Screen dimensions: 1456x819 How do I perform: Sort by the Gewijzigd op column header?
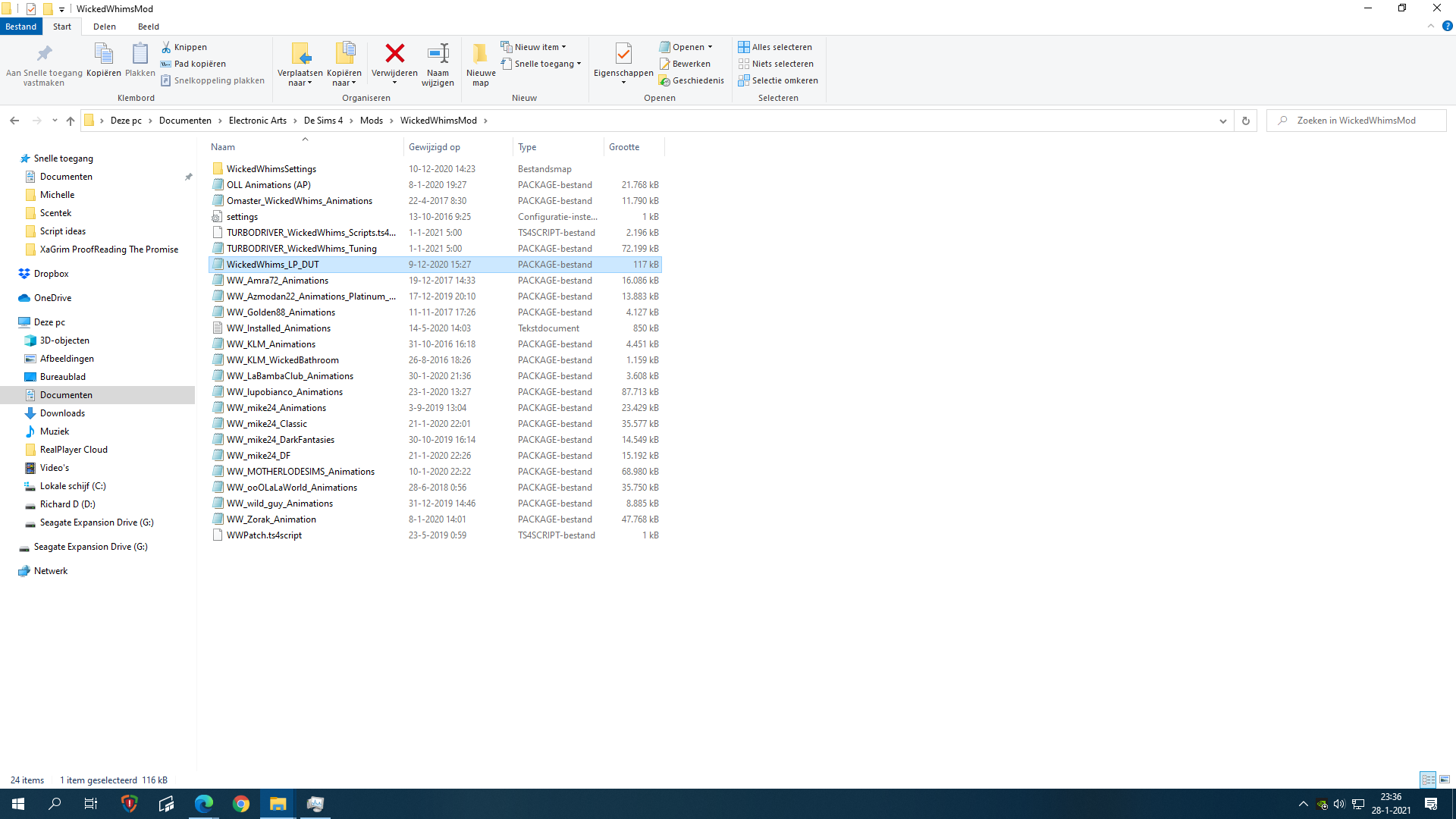click(x=458, y=147)
